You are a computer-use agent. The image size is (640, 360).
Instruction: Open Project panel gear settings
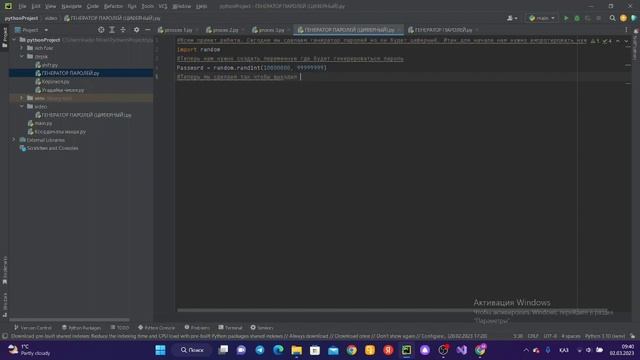[136, 30]
